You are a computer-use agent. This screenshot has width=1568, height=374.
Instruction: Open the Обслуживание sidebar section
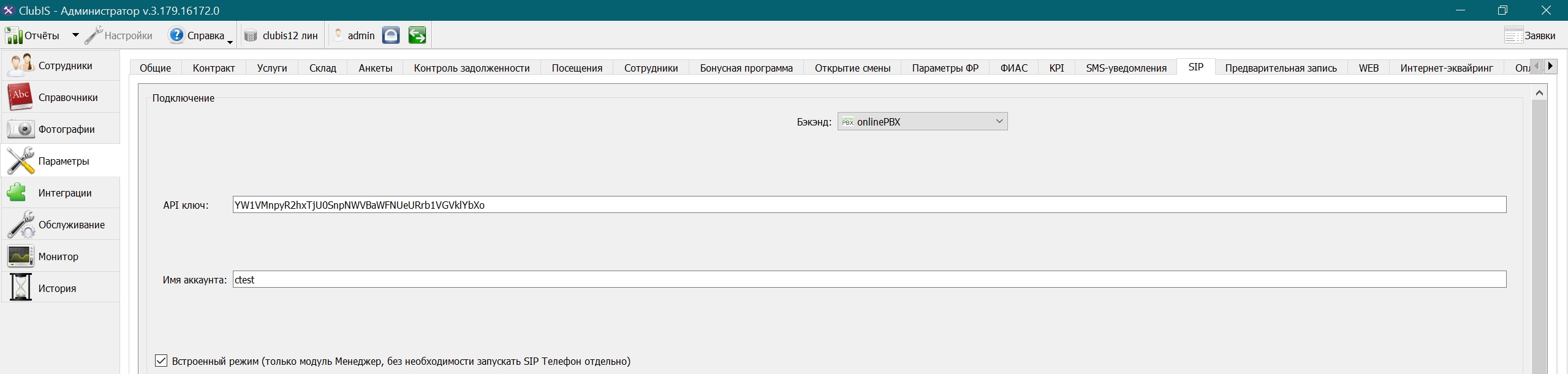60,225
